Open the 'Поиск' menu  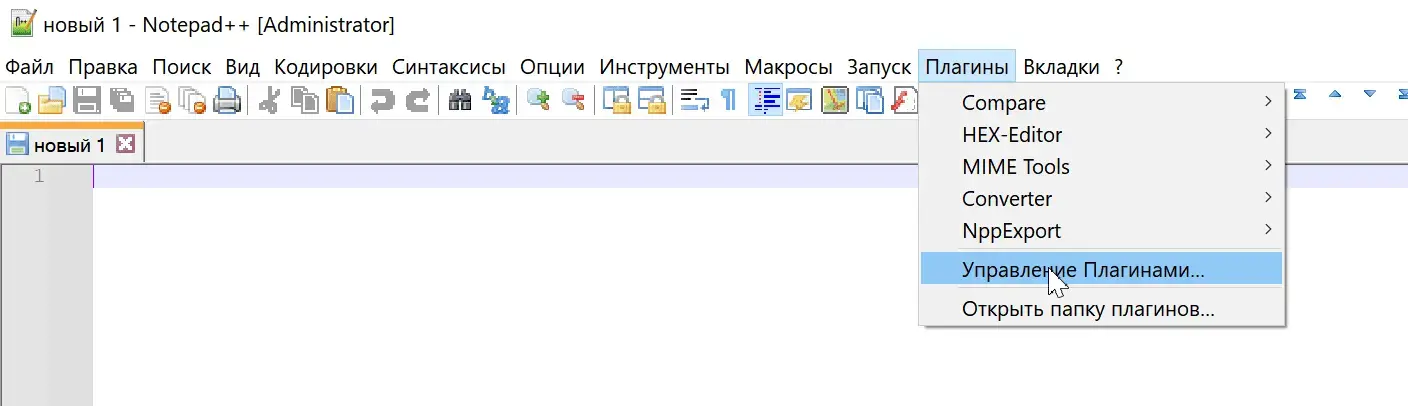[x=182, y=67]
